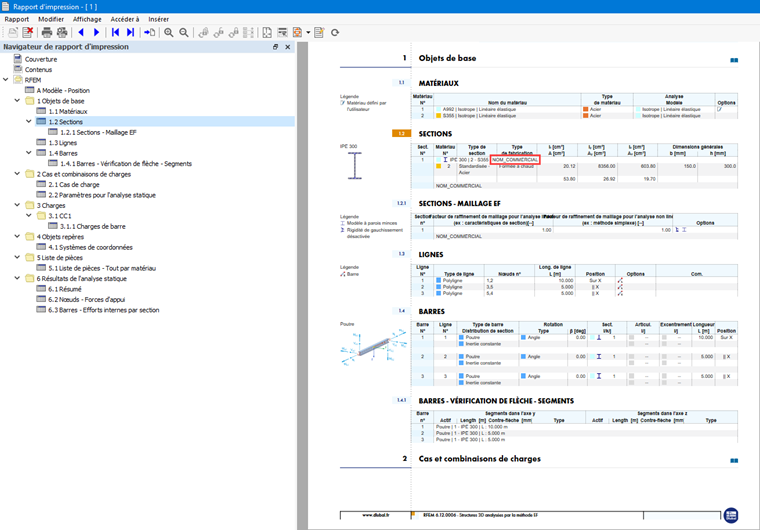Collapse the 1.2 Sections node
760x530 pixels.
coord(29,121)
